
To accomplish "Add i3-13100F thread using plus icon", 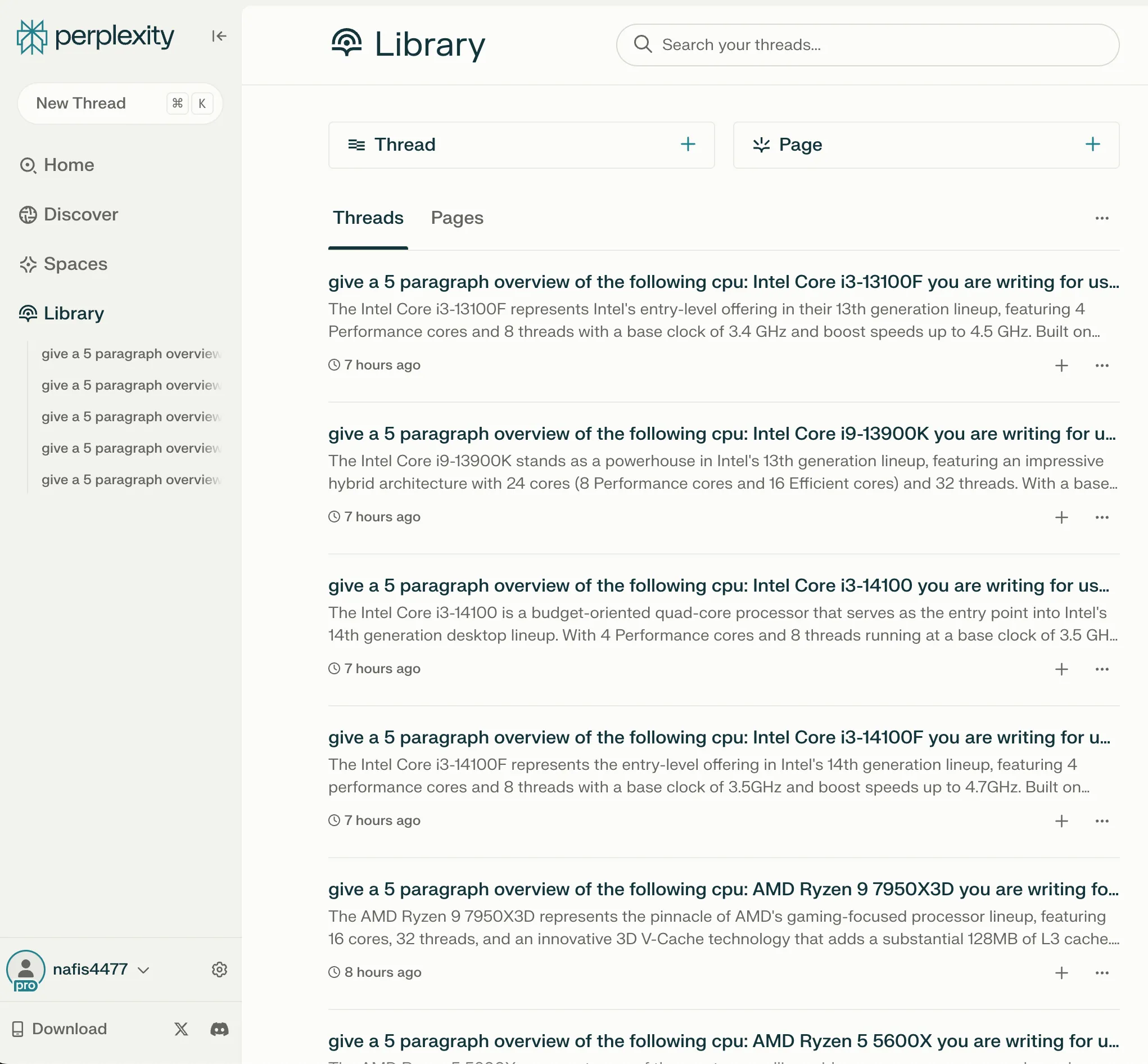I will (x=1061, y=366).
